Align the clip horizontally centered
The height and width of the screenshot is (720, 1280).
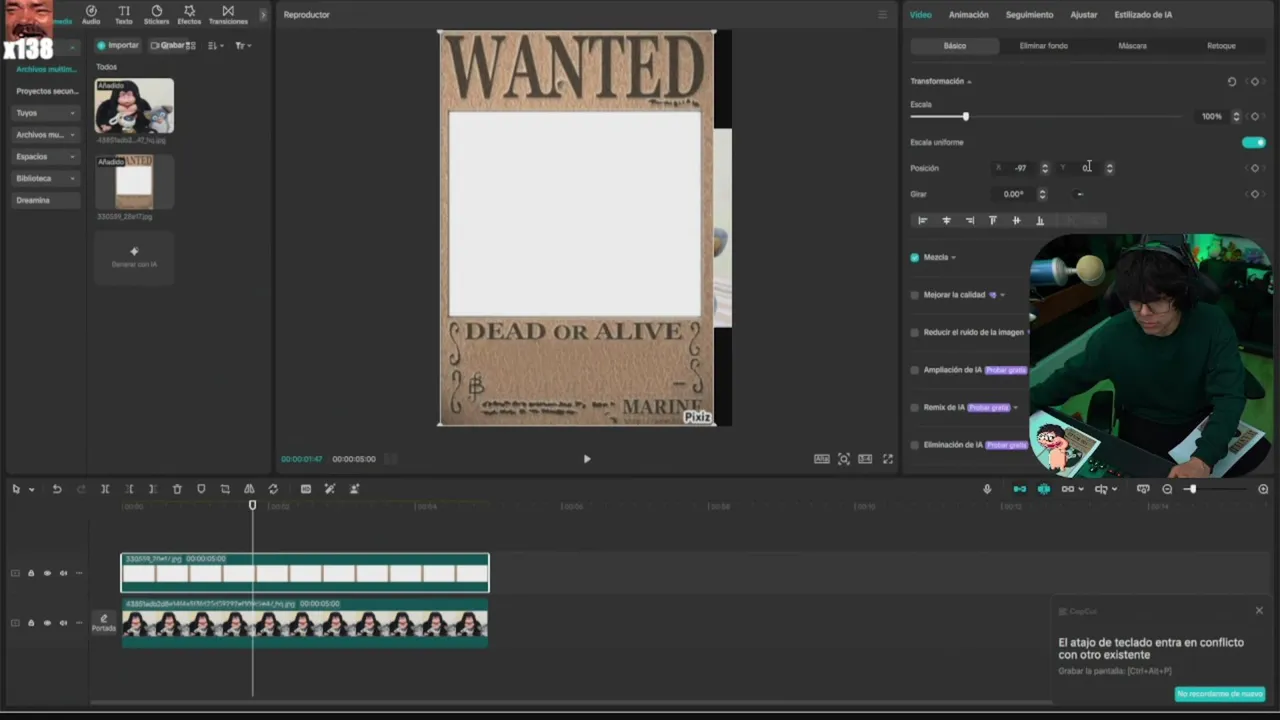pyautogui.click(x=946, y=221)
